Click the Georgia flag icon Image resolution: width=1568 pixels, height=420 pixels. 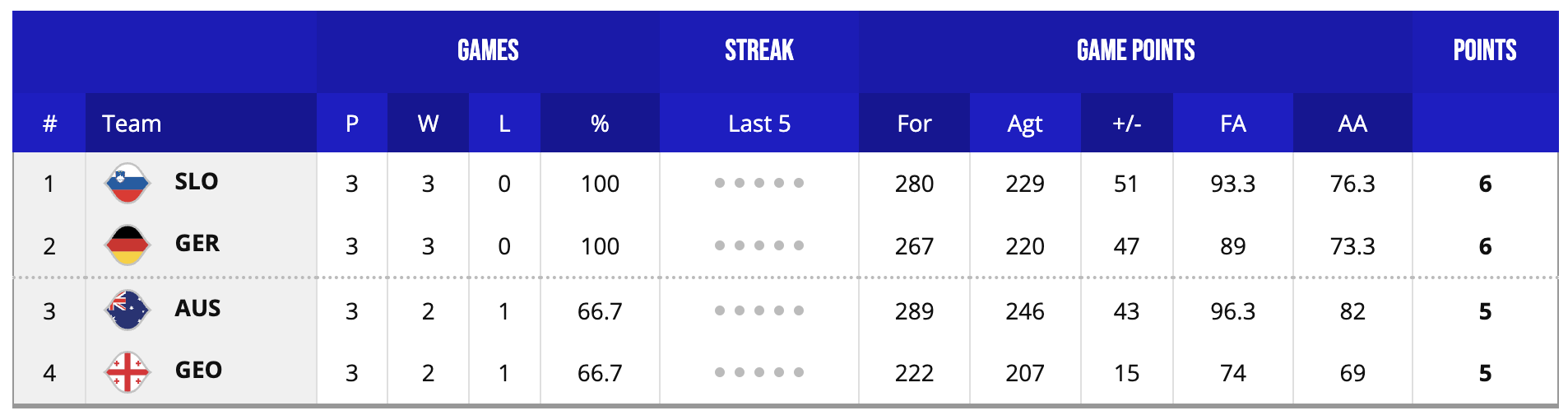click(x=127, y=372)
